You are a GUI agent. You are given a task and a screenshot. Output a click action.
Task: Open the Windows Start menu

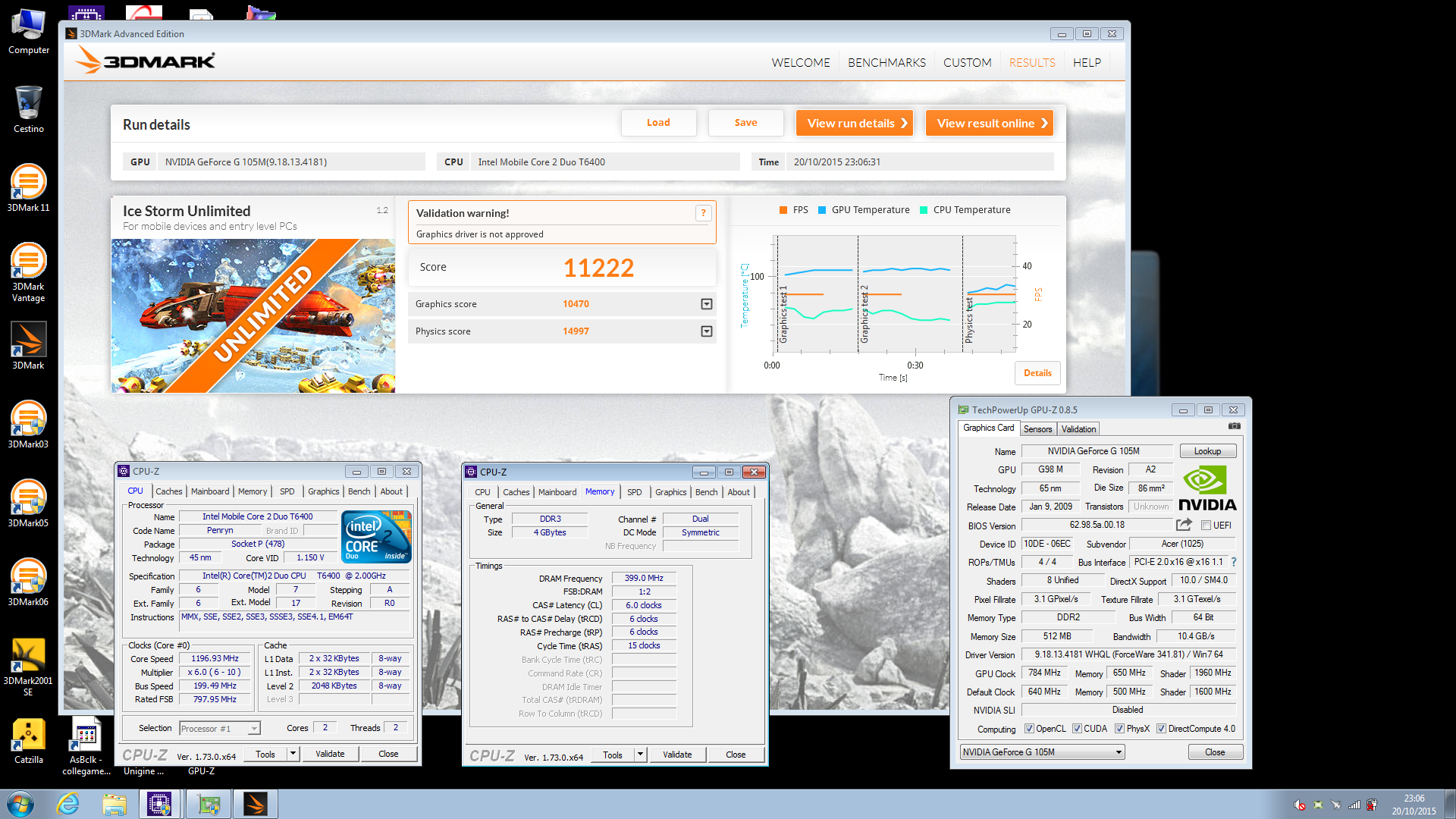point(20,804)
